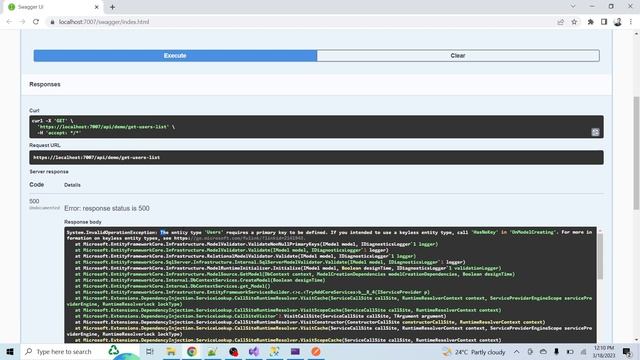Click the Response body label
This screenshot has height=360, width=640.
(x=83, y=222)
